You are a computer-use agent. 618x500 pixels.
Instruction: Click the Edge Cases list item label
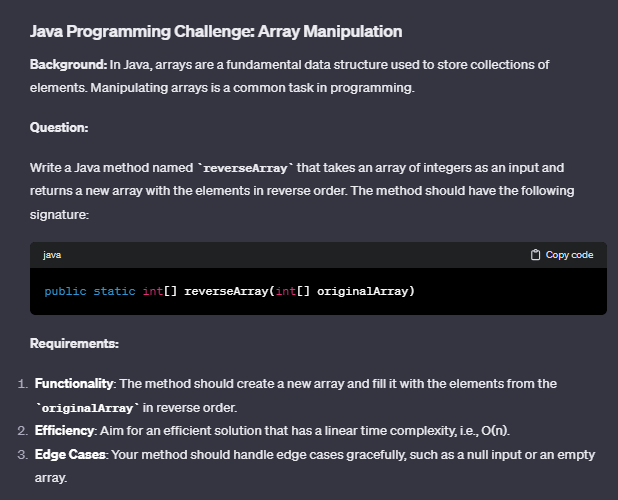[70, 455]
